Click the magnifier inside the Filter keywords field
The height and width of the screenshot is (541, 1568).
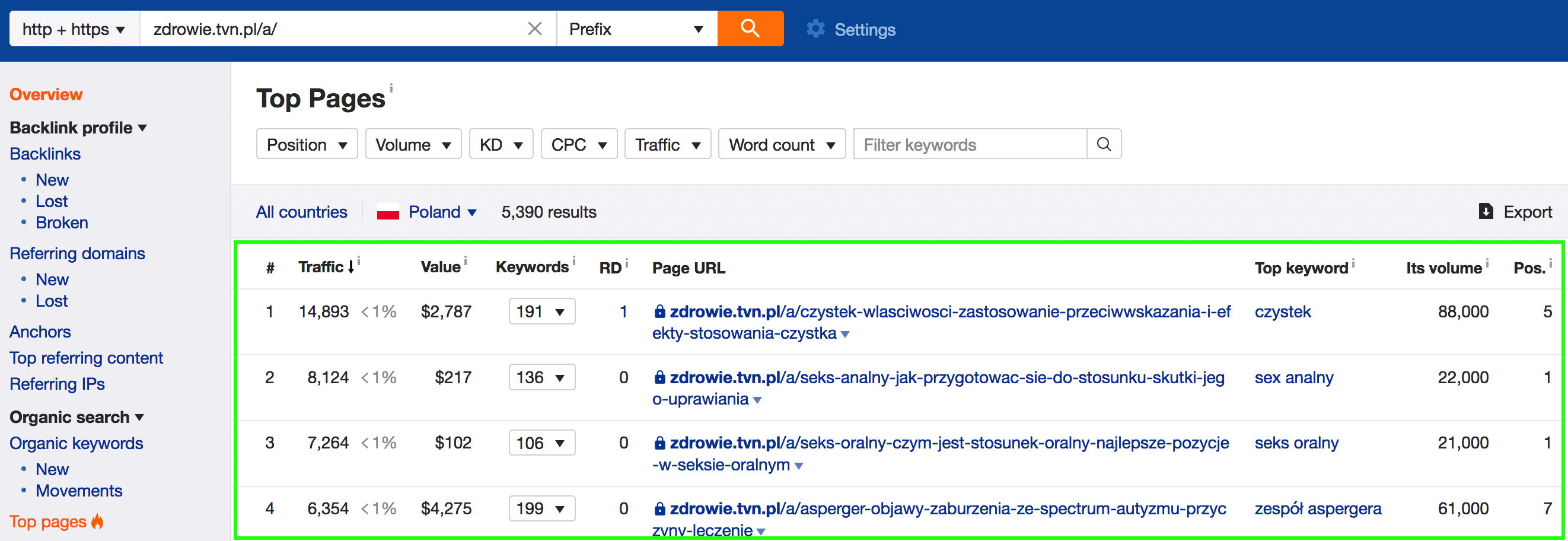coord(1104,144)
